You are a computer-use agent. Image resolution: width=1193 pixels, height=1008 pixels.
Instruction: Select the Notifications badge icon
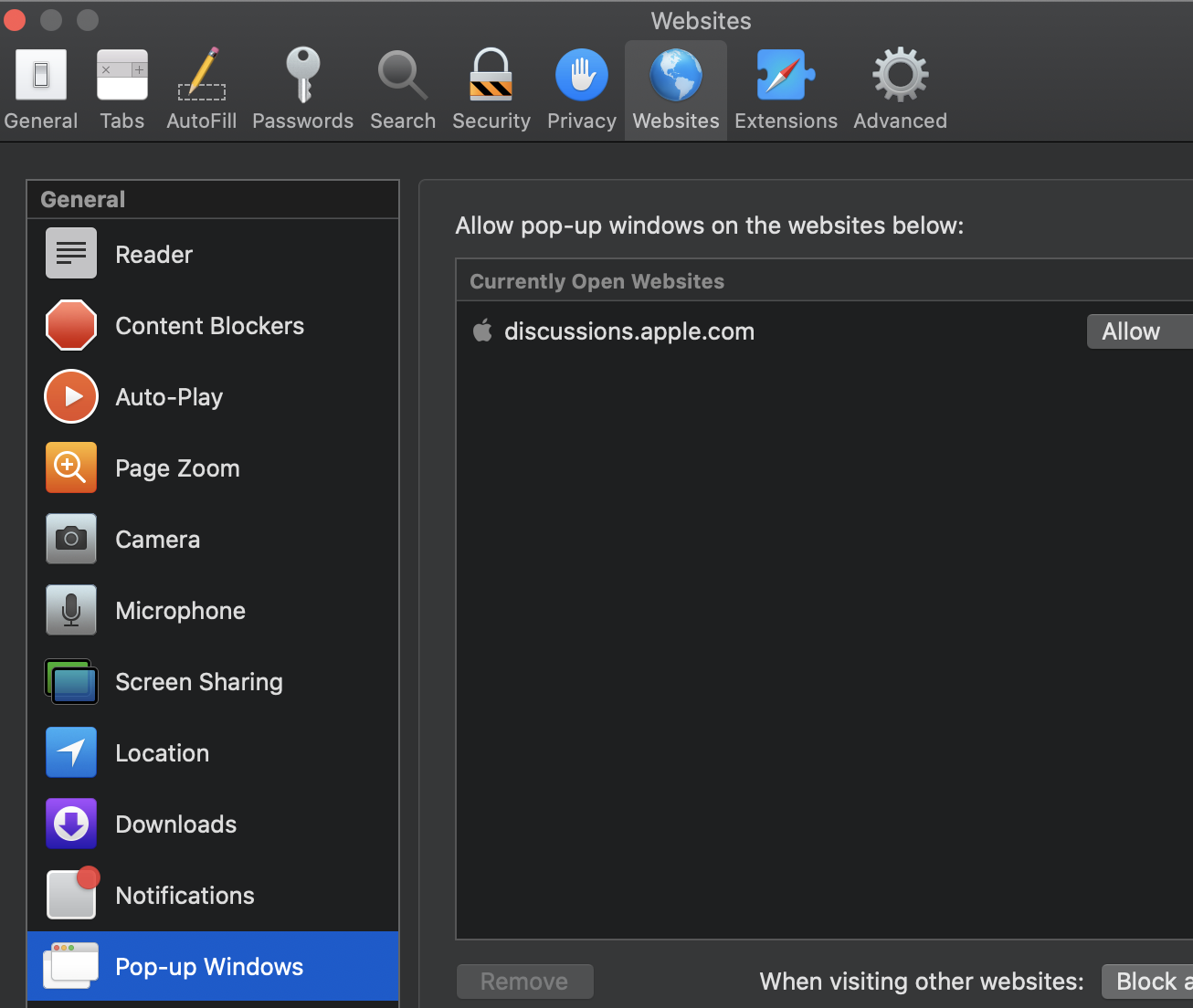(x=72, y=893)
